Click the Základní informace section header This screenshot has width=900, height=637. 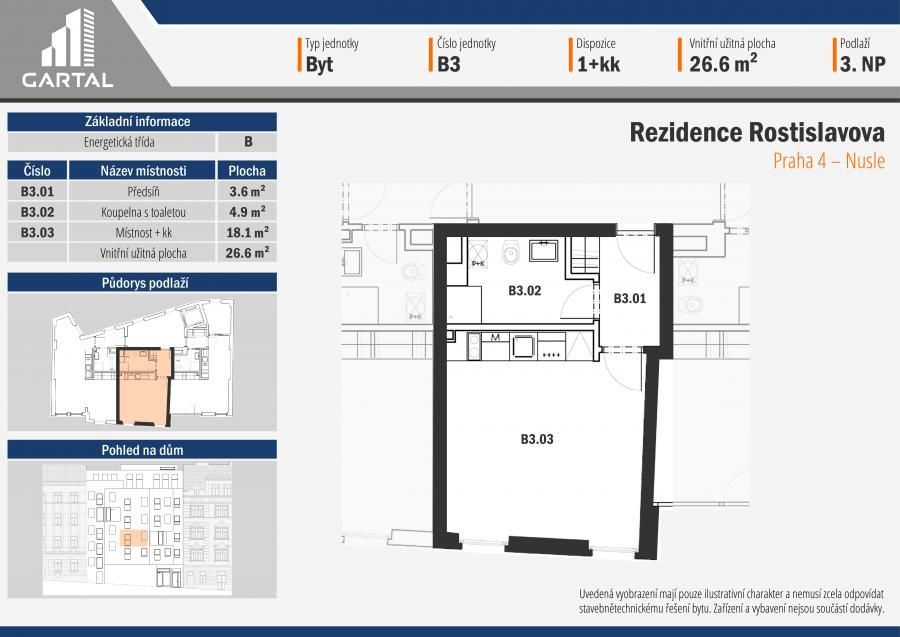(141, 121)
